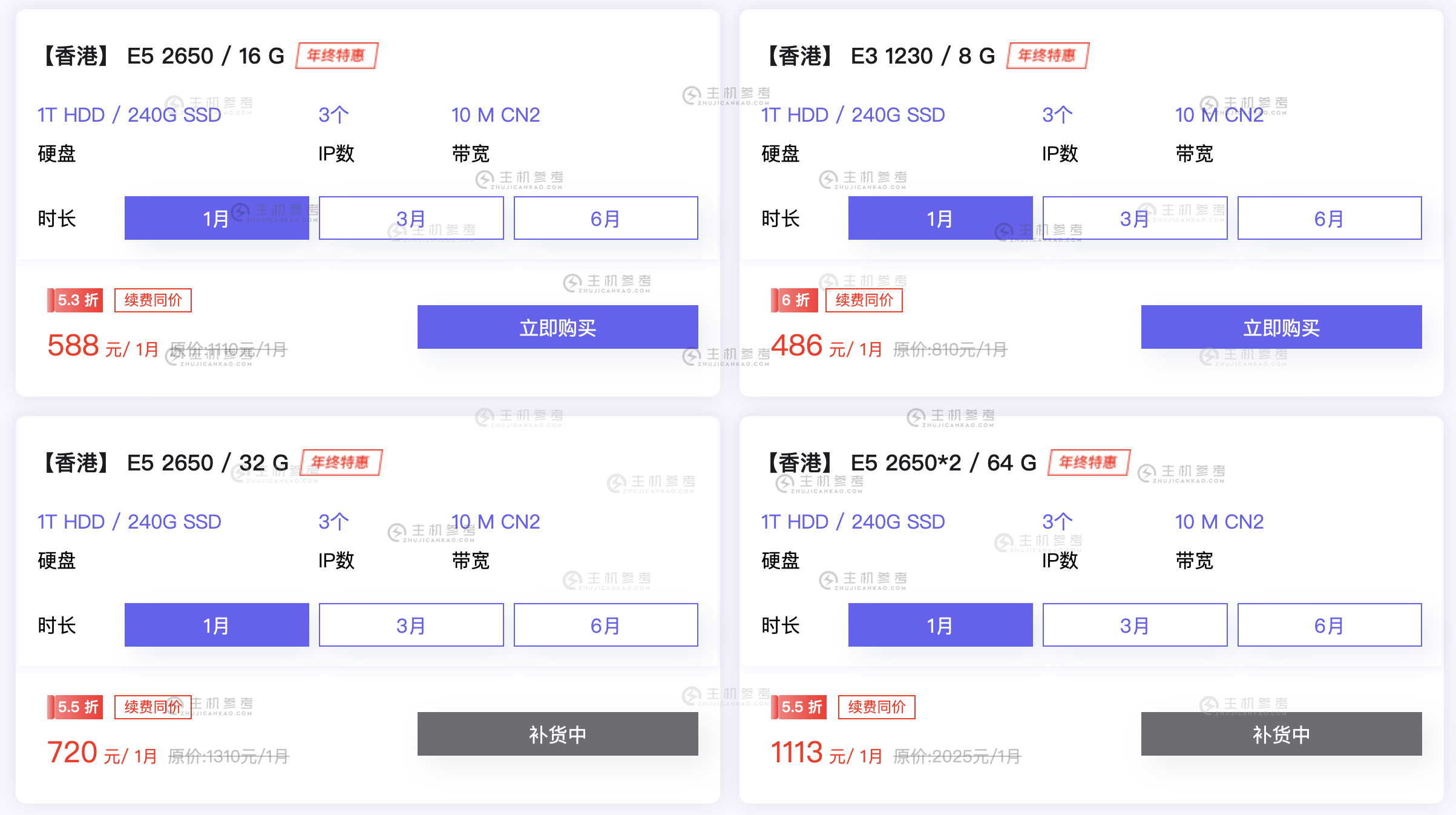The width and height of the screenshot is (1456, 815).
Task: Select 3月 duration for E5 2650 32G
Action: (411, 625)
